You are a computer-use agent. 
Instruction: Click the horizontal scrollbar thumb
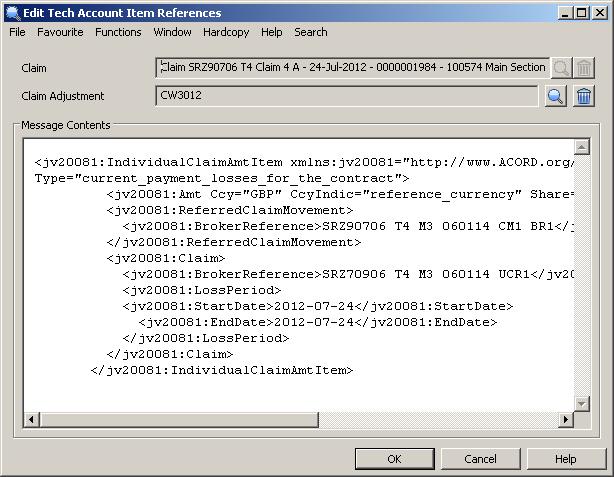click(179, 420)
